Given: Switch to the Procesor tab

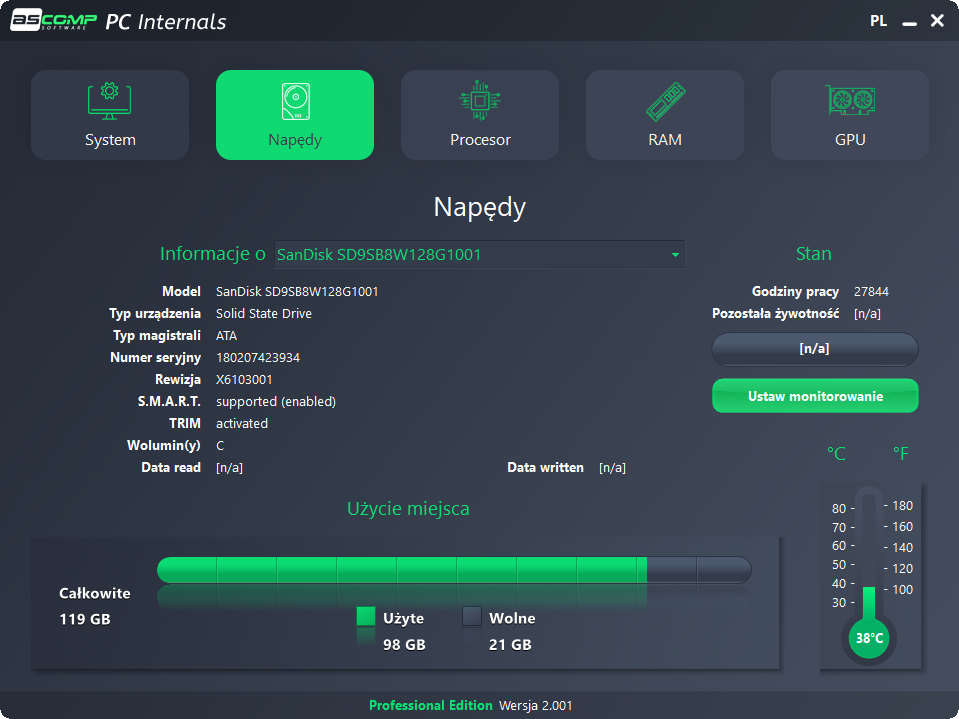Looking at the screenshot, I should tap(480, 115).
